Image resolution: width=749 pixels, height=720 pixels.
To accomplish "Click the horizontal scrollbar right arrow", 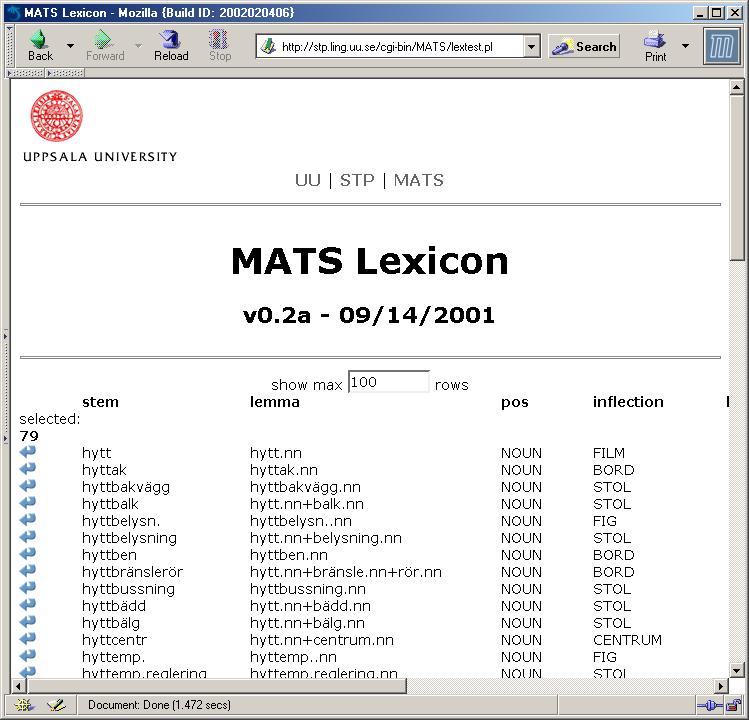I will click(x=721, y=686).
